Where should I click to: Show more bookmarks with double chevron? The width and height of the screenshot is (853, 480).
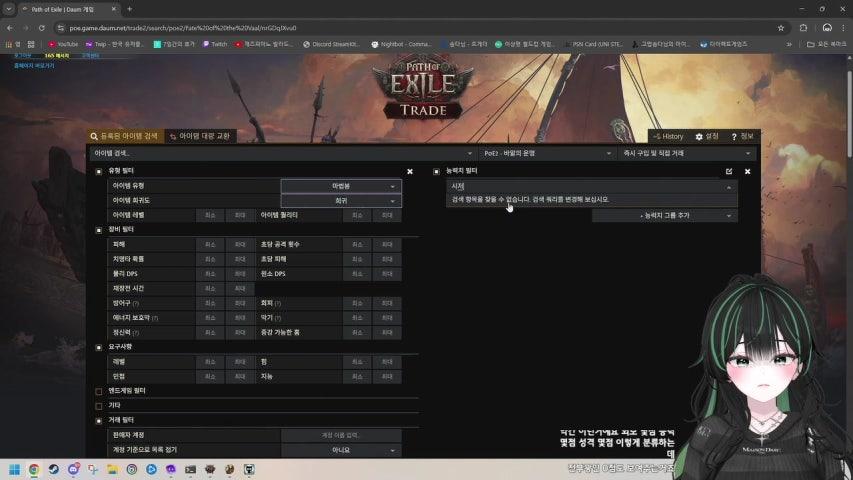point(789,44)
